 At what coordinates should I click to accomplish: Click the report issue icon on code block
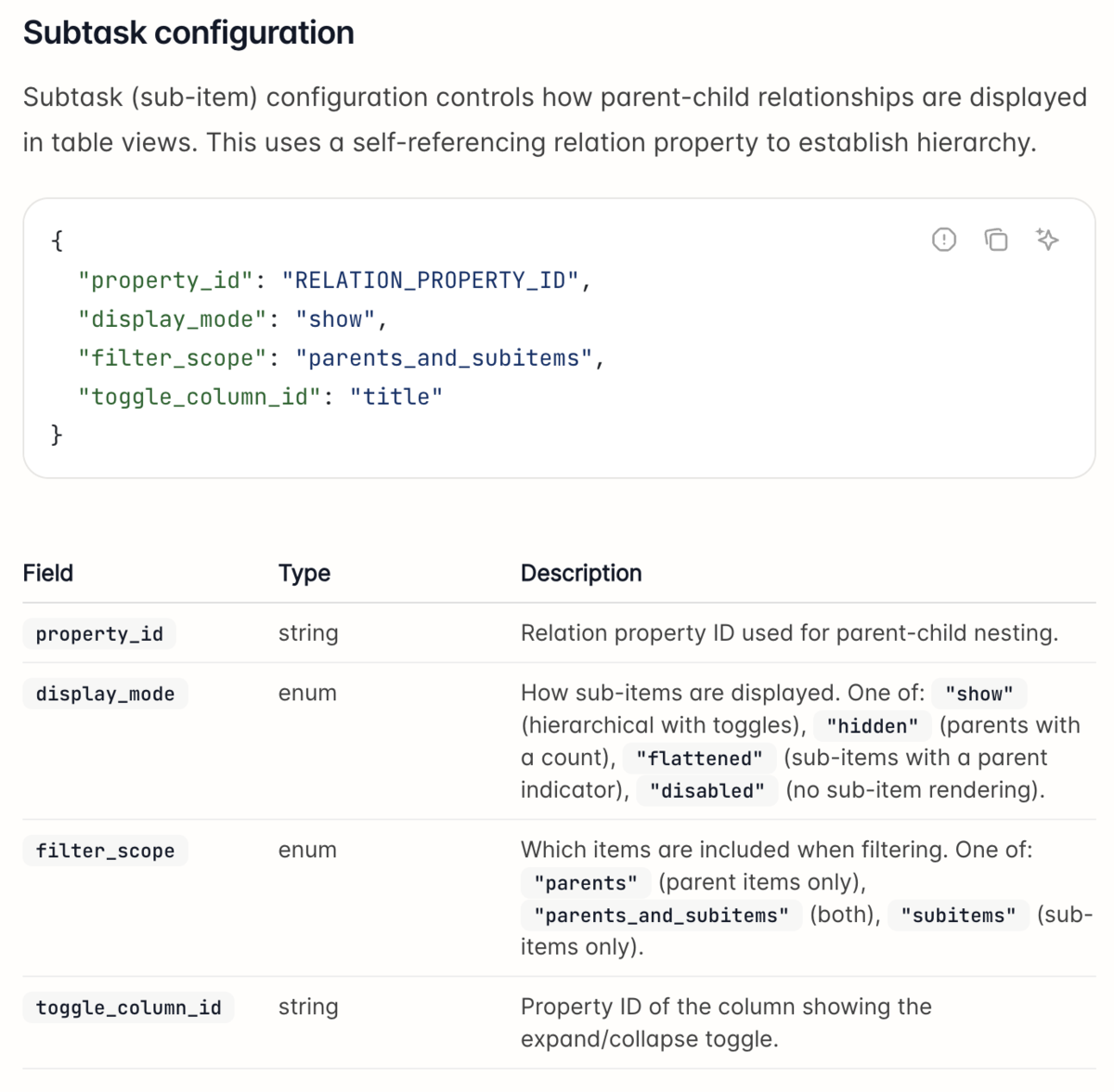pos(943,240)
